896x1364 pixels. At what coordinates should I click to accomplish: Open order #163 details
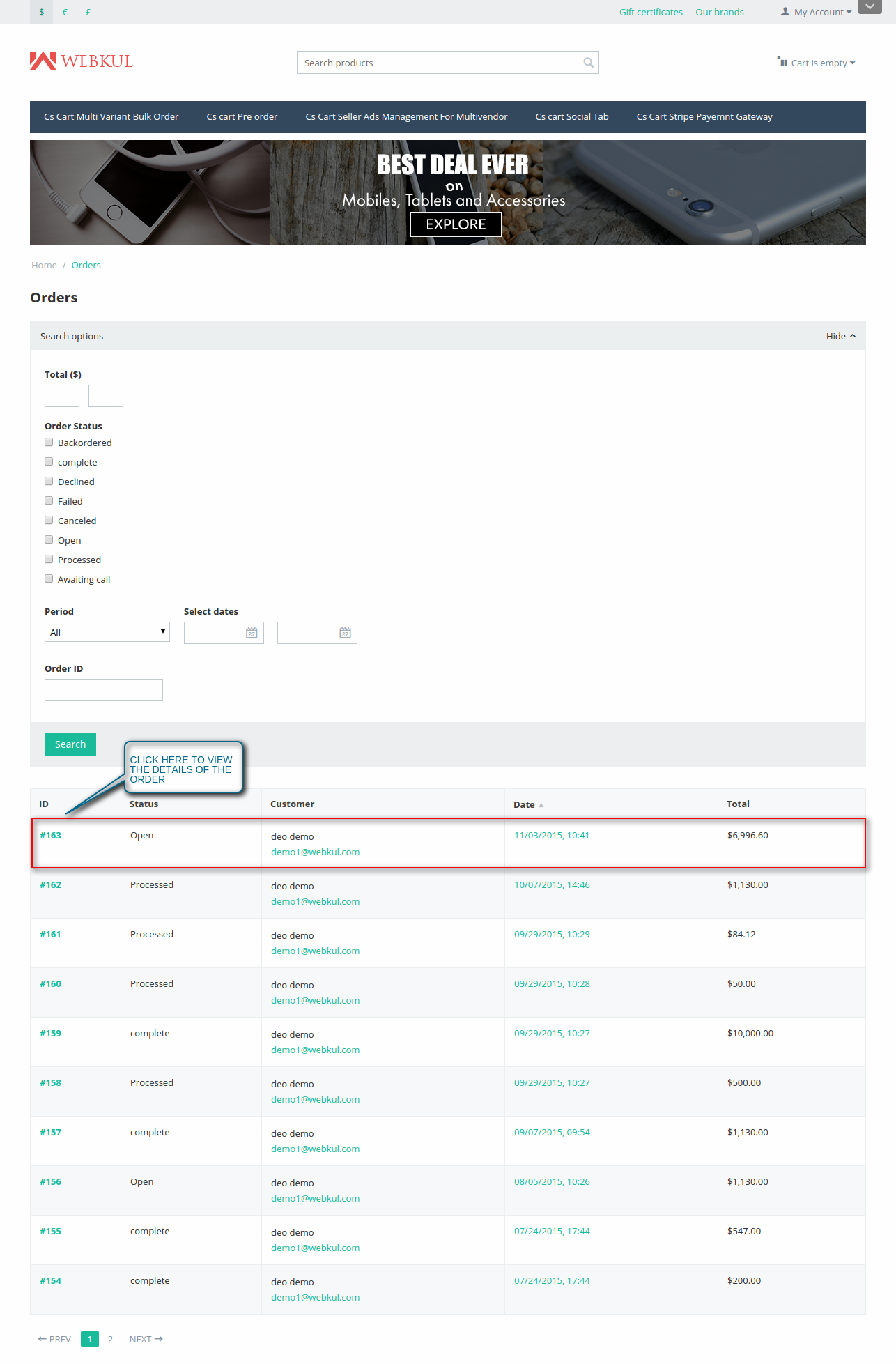(50, 836)
